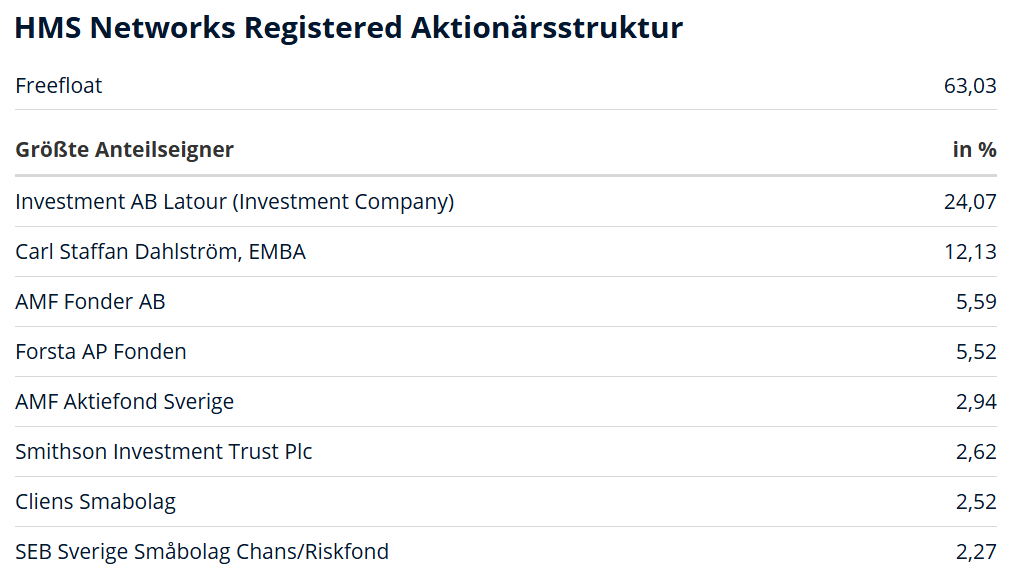
Task: Open the AMF Fonder AB entry
Action: (90, 302)
